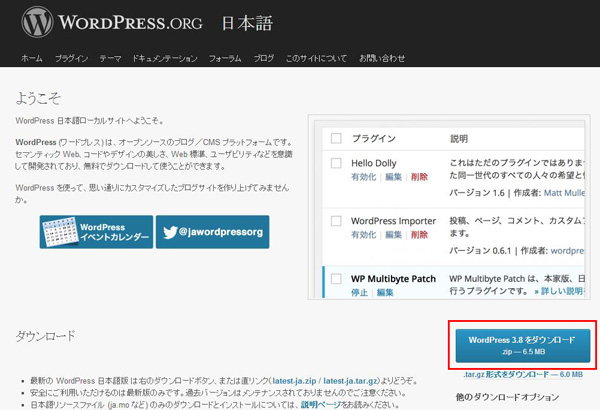Click the プラグイン column header
The image size is (600, 410).
(373, 138)
